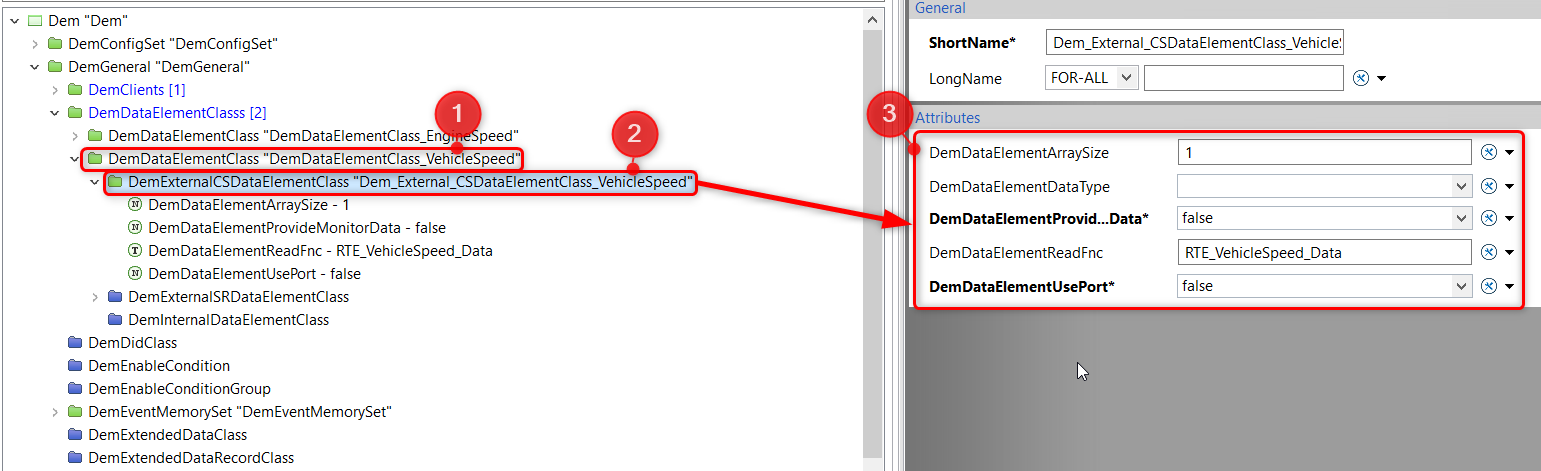Click the reset icon for DemDataElementUsePort attribute
Screen dimensions: 1541x471
pos(1488,286)
